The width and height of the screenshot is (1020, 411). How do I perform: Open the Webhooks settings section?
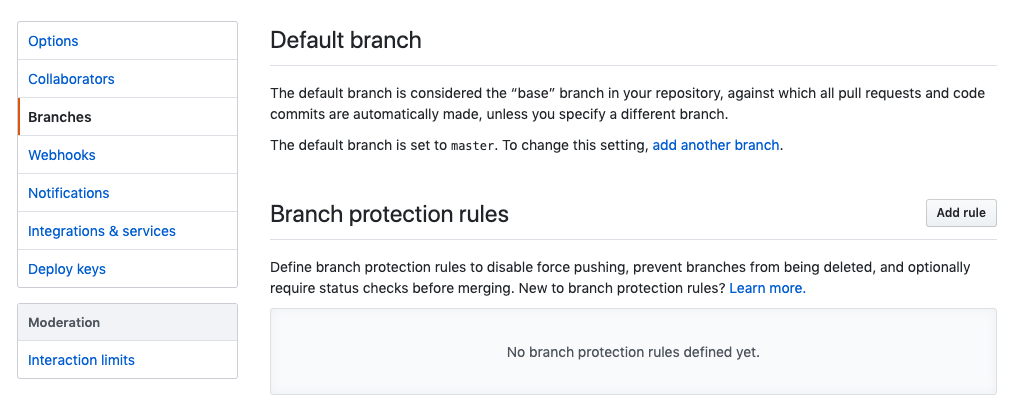pyautogui.click(x=62, y=155)
